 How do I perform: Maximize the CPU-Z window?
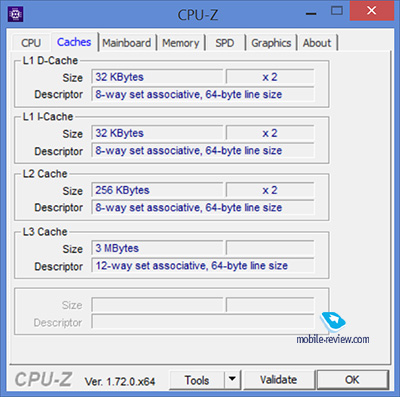coord(337,11)
